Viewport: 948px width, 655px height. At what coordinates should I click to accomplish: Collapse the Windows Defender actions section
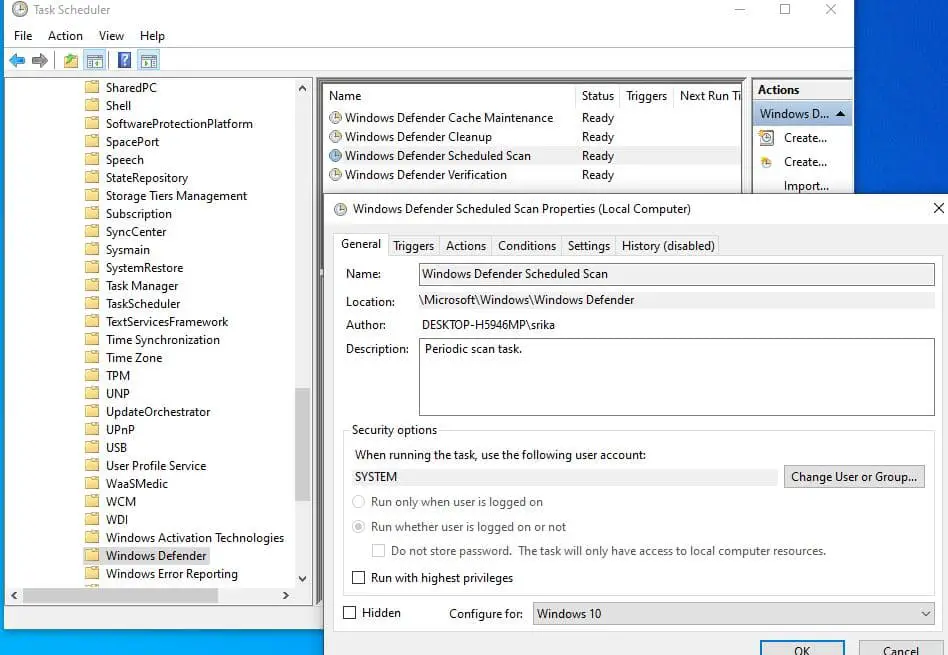pyautogui.click(x=840, y=114)
